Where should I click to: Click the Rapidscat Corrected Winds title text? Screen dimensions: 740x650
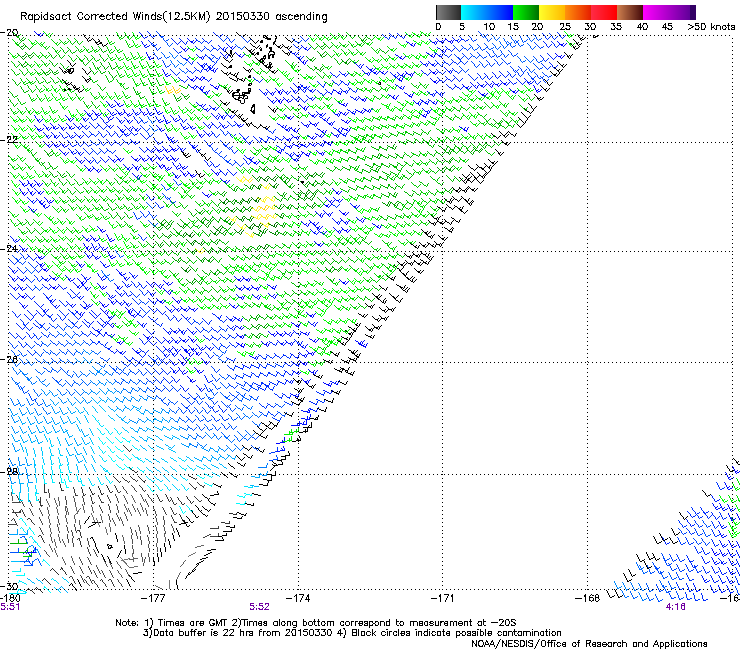point(174,17)
